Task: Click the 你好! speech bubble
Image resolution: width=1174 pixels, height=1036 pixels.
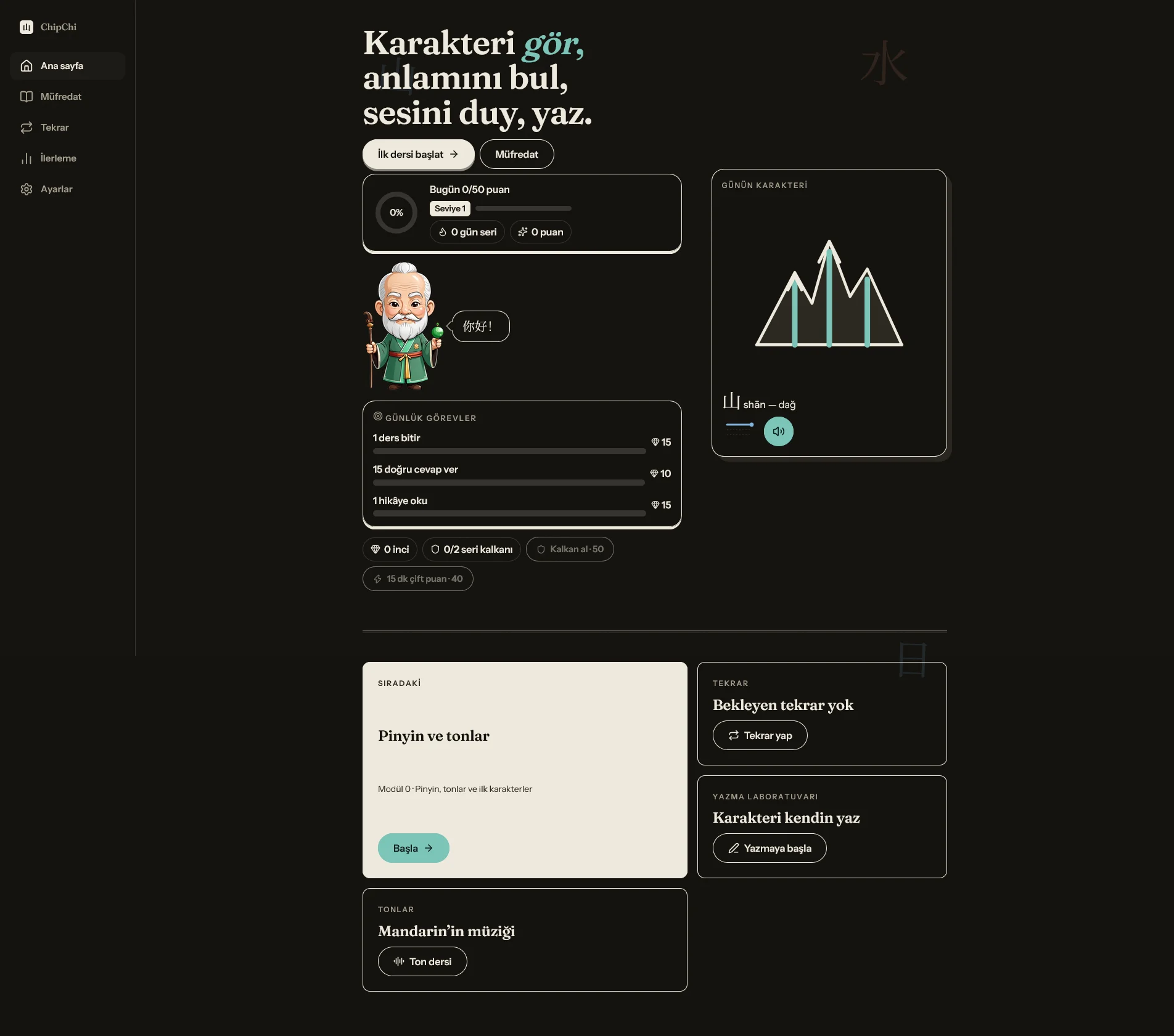Action: tap(478, 326)
